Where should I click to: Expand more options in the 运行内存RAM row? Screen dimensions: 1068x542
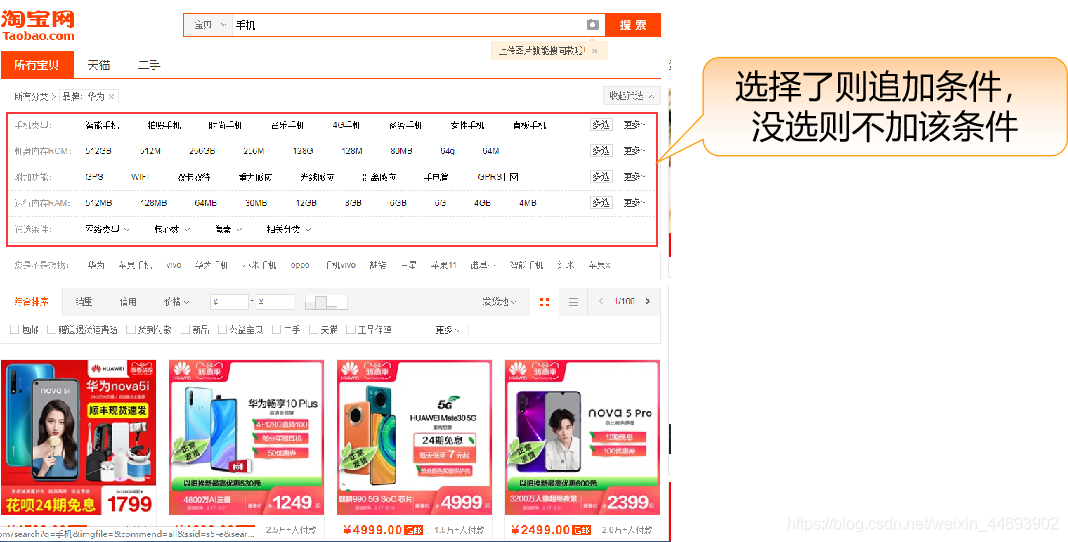634,203
